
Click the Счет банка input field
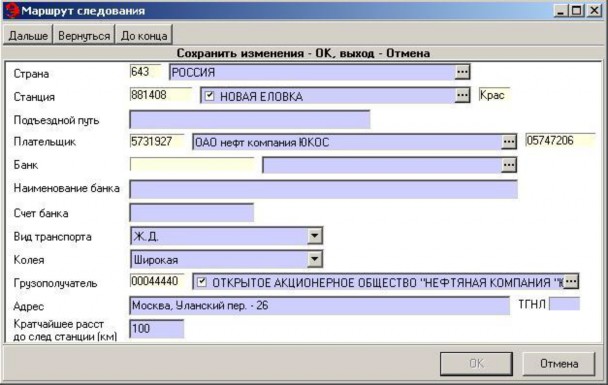192,212
